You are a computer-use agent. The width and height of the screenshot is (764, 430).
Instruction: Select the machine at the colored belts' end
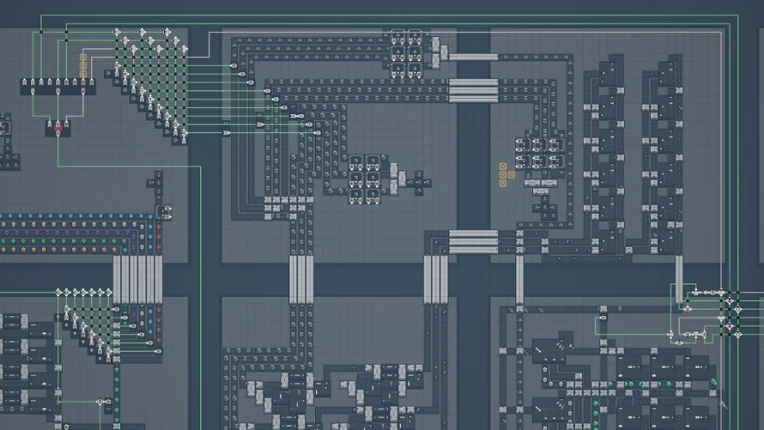pyautogui.click(x=165, y=213)
